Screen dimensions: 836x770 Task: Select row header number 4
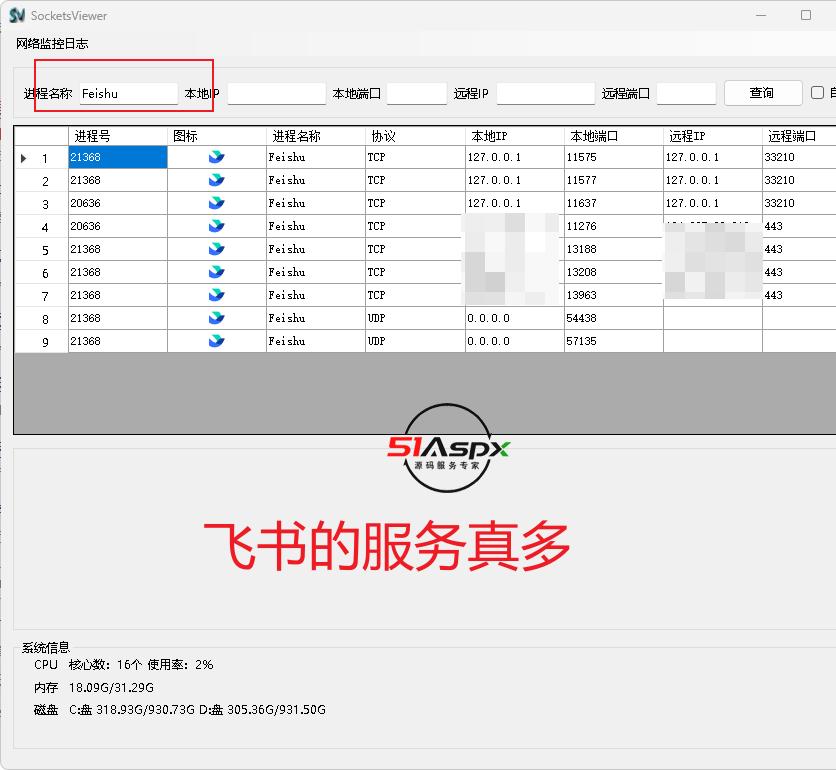(41, 226)
